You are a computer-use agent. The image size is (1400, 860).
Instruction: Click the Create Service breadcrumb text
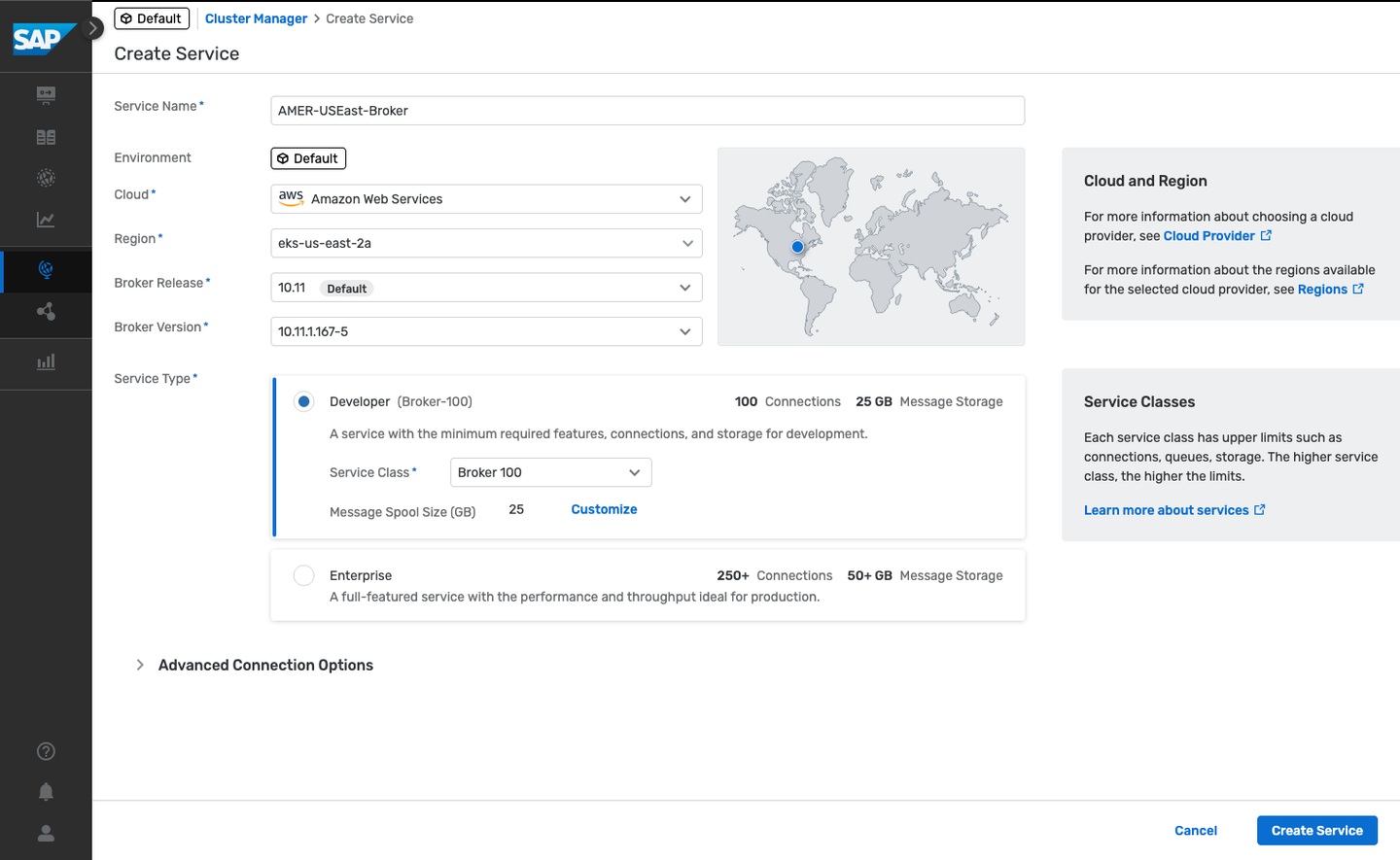(369, 18)
